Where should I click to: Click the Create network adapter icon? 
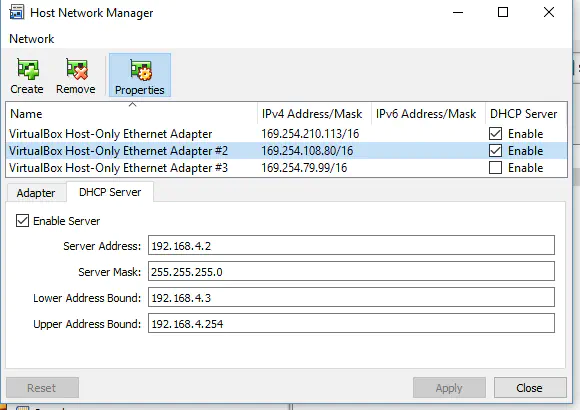click(27, 69)
